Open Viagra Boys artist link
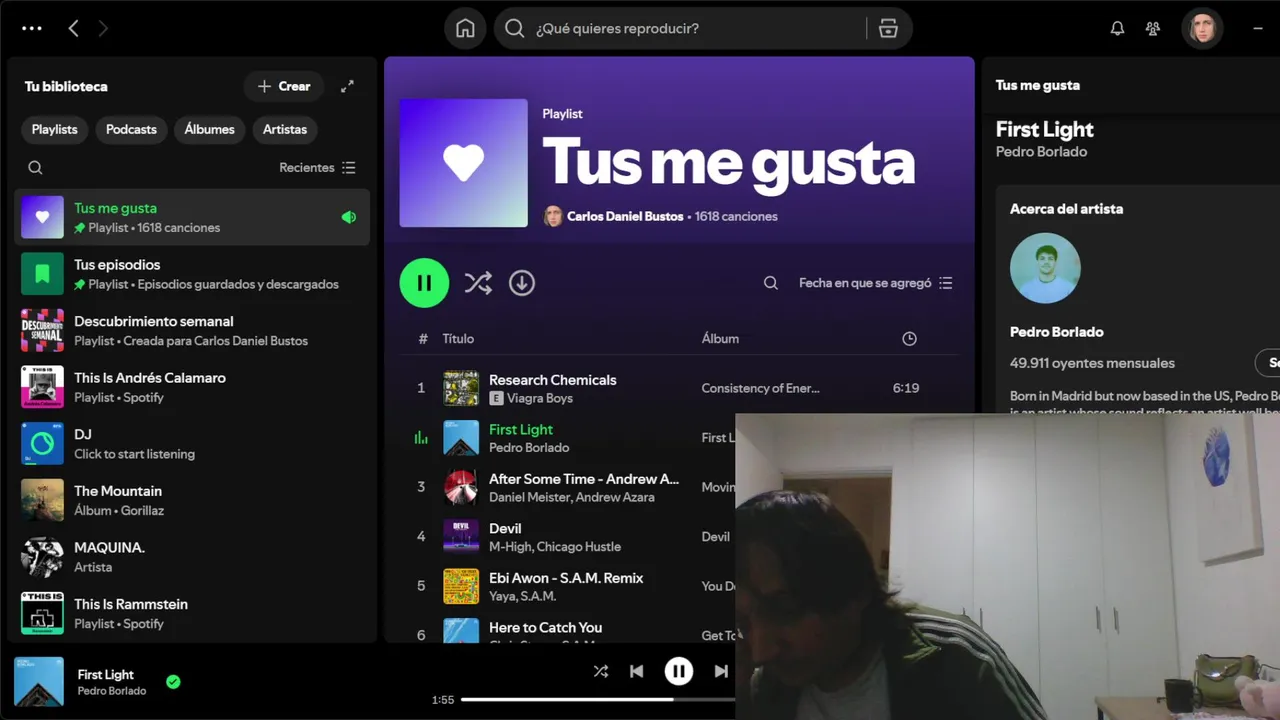1280x720 pixels. pos(539,398)
